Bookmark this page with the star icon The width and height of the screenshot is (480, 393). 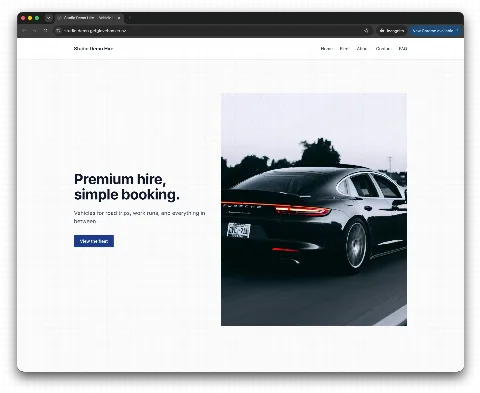click(366, 31)
